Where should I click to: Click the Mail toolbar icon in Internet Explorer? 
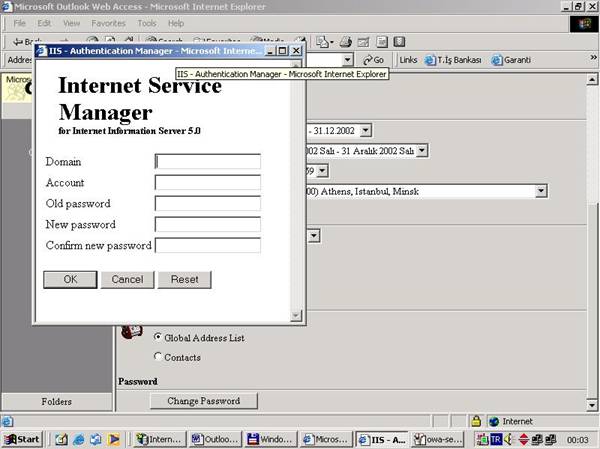coord(323,42)
